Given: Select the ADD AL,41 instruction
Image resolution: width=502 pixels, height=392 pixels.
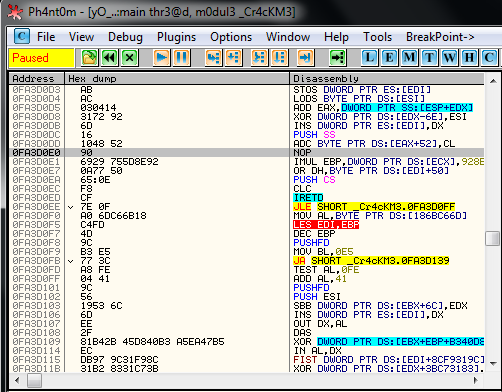Looking at the screenshot, I should 320,279.
